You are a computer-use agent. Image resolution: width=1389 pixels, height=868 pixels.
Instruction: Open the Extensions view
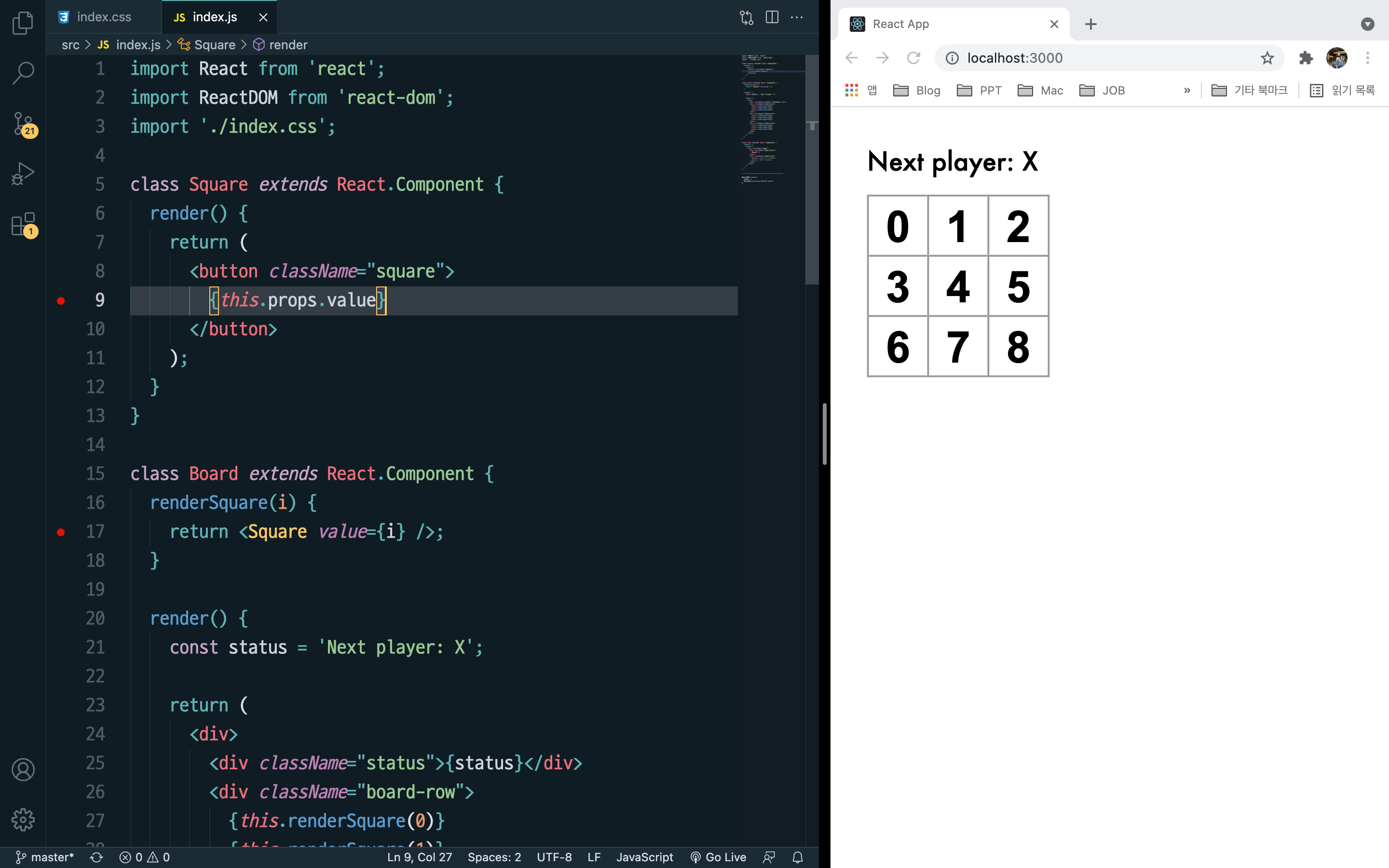pyautogui.click(x=23, y=224)
